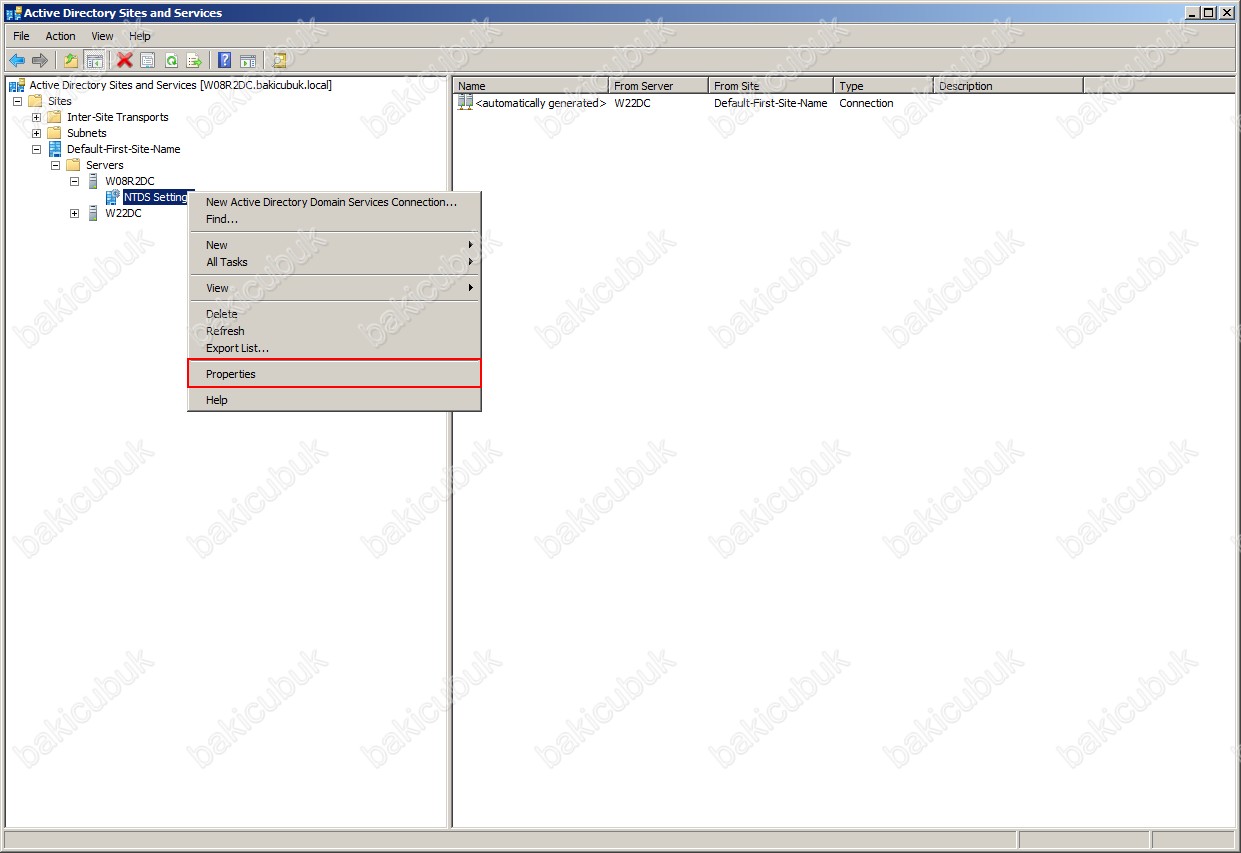
Task: Click the Export List toolbar icon
Action: (x=194, y=60)
